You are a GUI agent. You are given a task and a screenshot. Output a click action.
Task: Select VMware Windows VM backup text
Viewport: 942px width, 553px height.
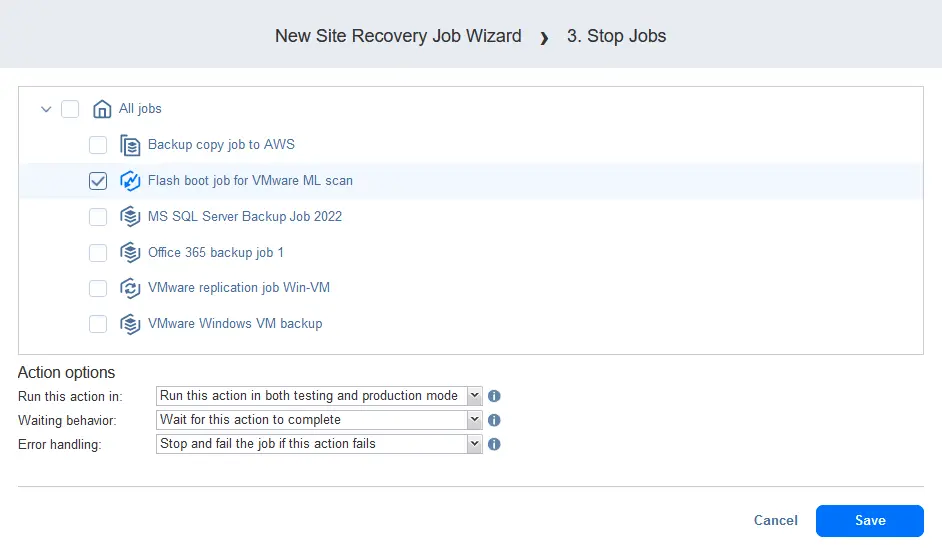[235, 324]
